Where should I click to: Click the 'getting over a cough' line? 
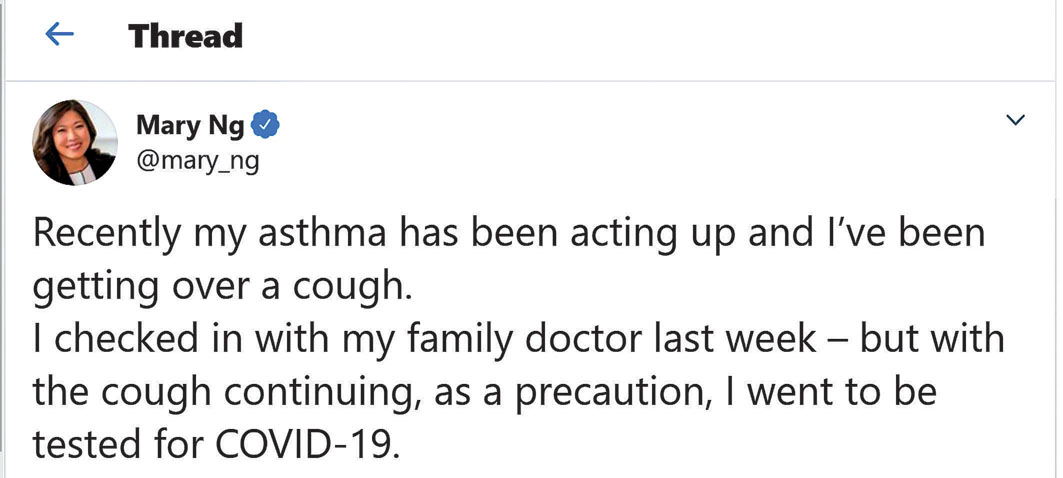tap(221, 288)
